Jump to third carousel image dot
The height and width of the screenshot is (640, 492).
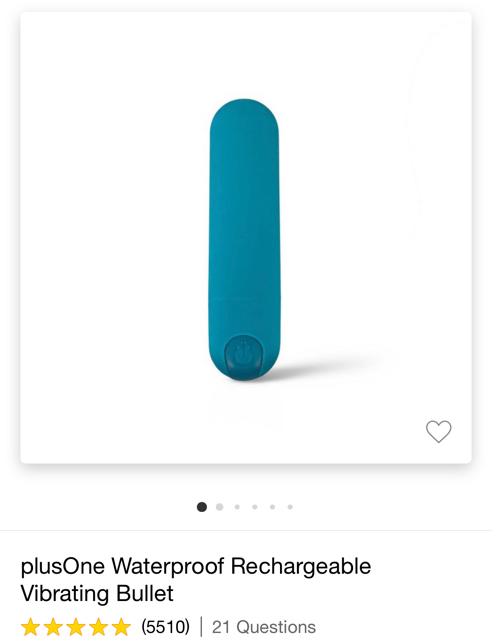pos(237,507)
